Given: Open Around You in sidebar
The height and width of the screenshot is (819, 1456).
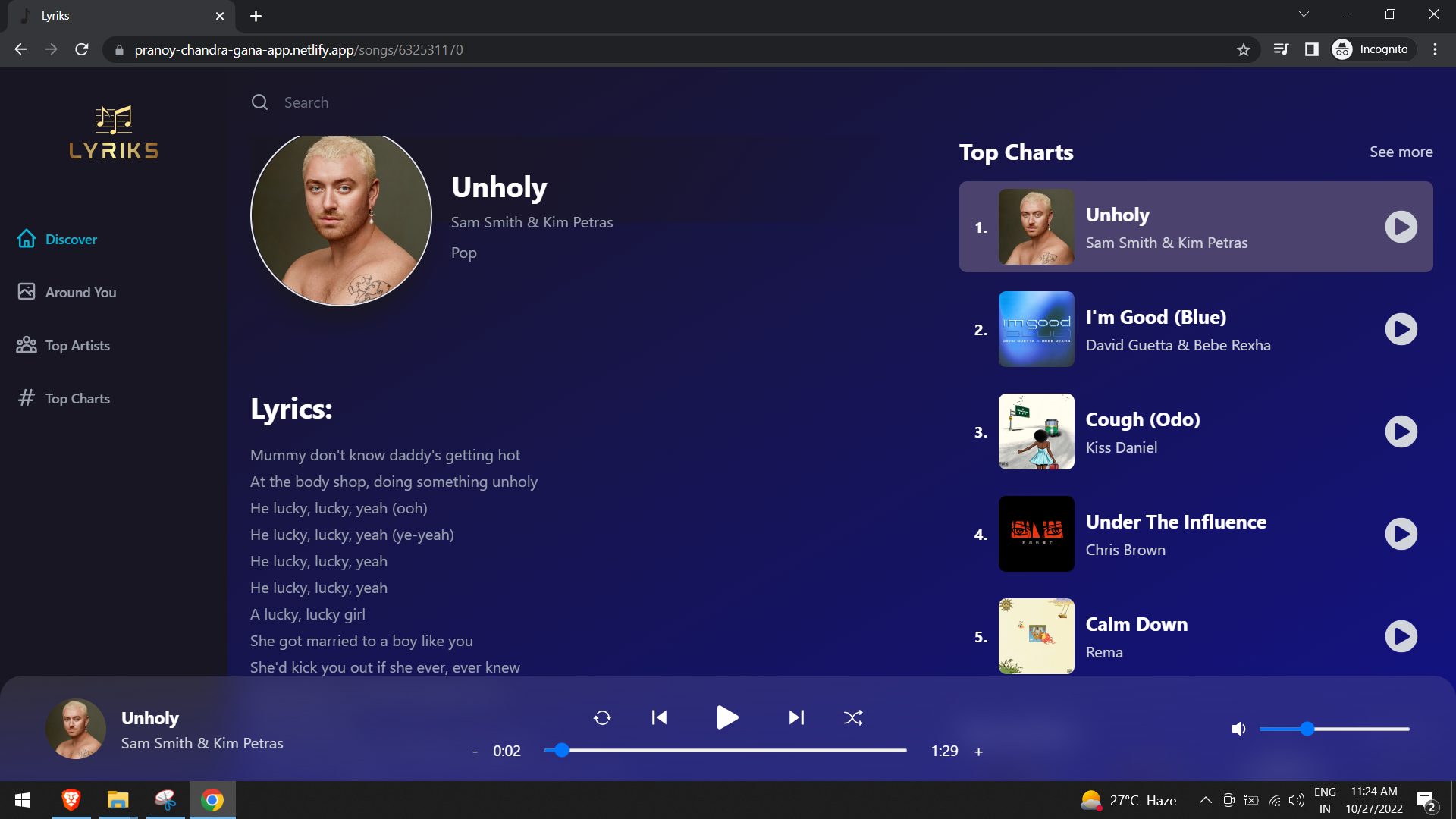Looking at the screenshot, I should point(80,293).
